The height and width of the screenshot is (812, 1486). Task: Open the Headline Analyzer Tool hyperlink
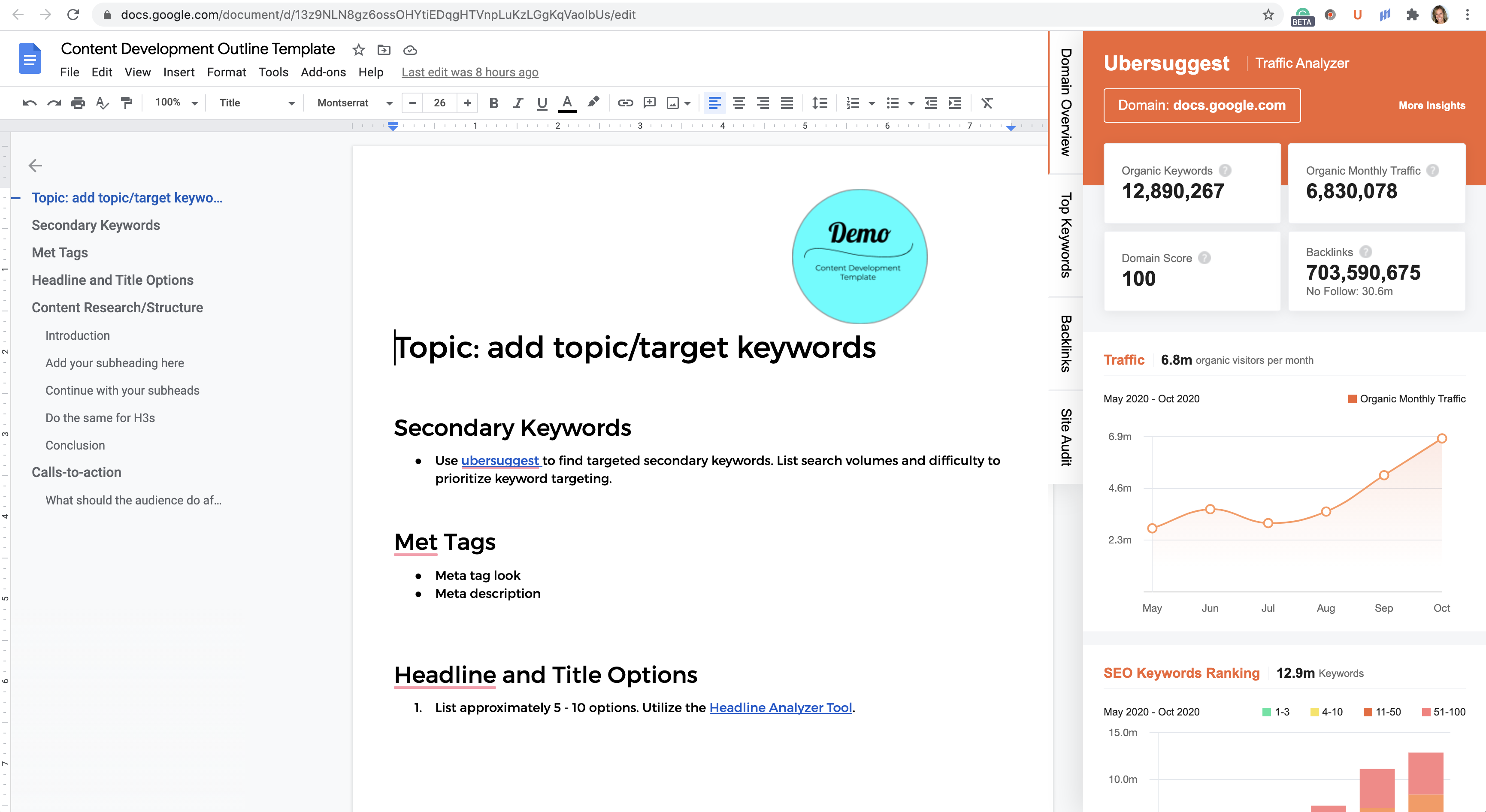point(780,708)
